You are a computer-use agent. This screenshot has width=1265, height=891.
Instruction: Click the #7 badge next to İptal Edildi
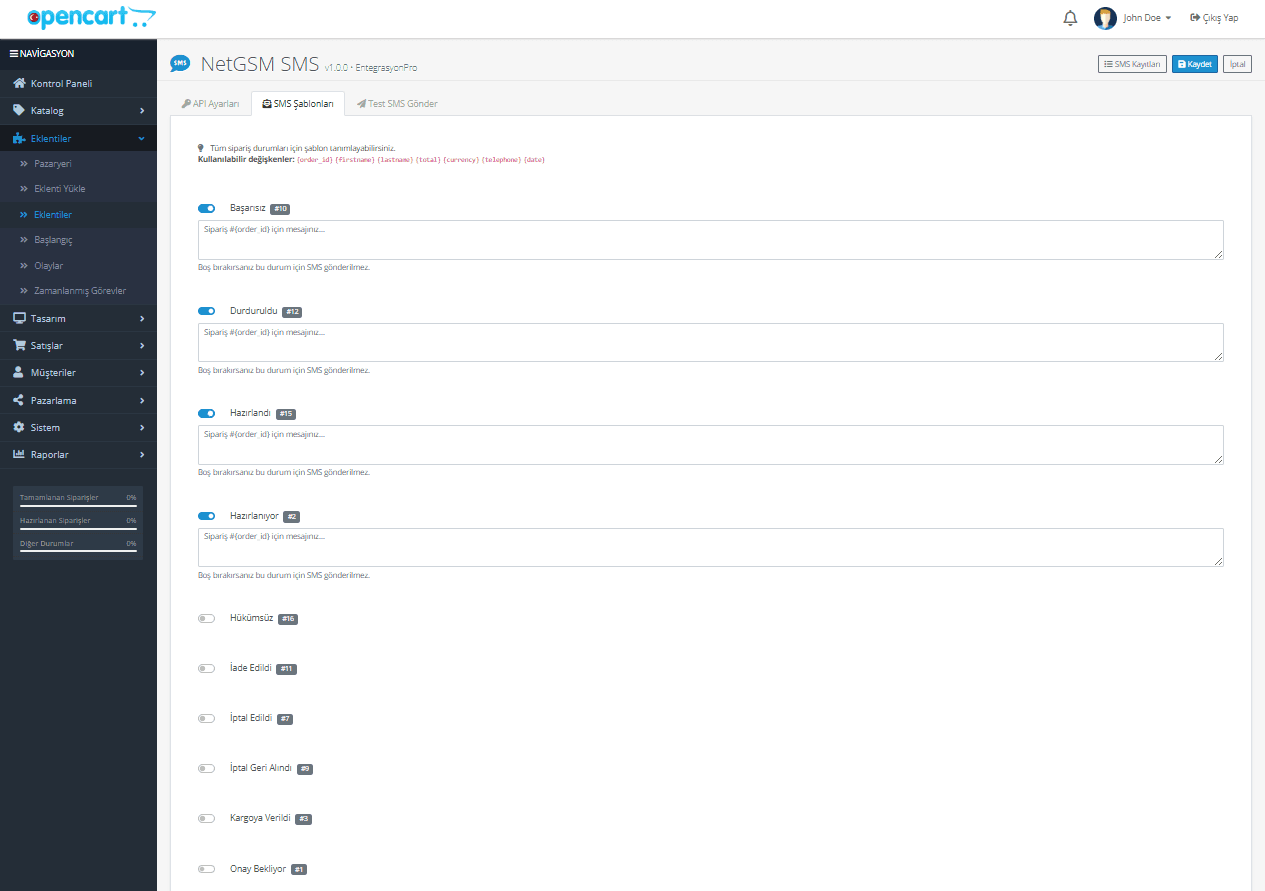(285, 719)
